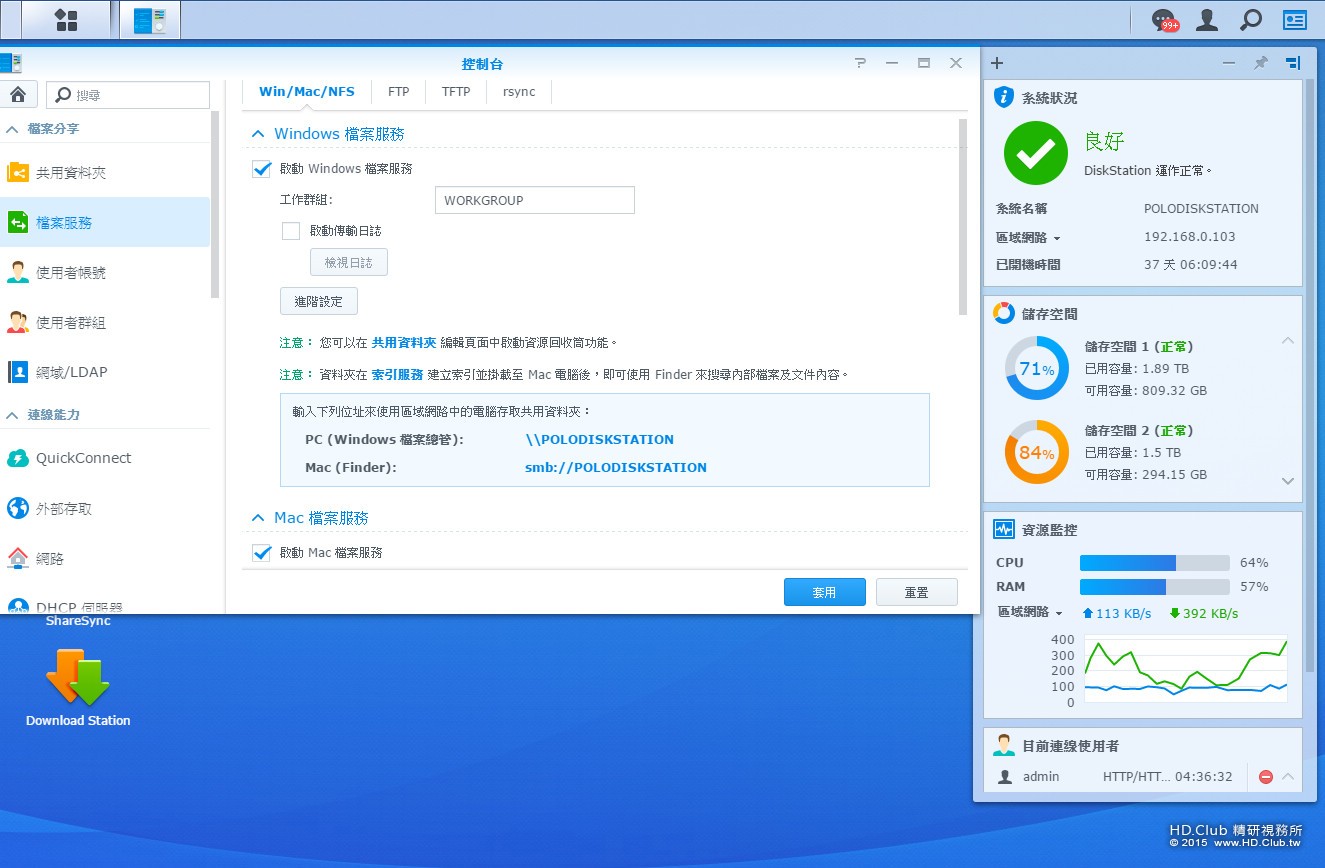
Task: Open the user options icon in the top bar
Action: coord(1208,19)
